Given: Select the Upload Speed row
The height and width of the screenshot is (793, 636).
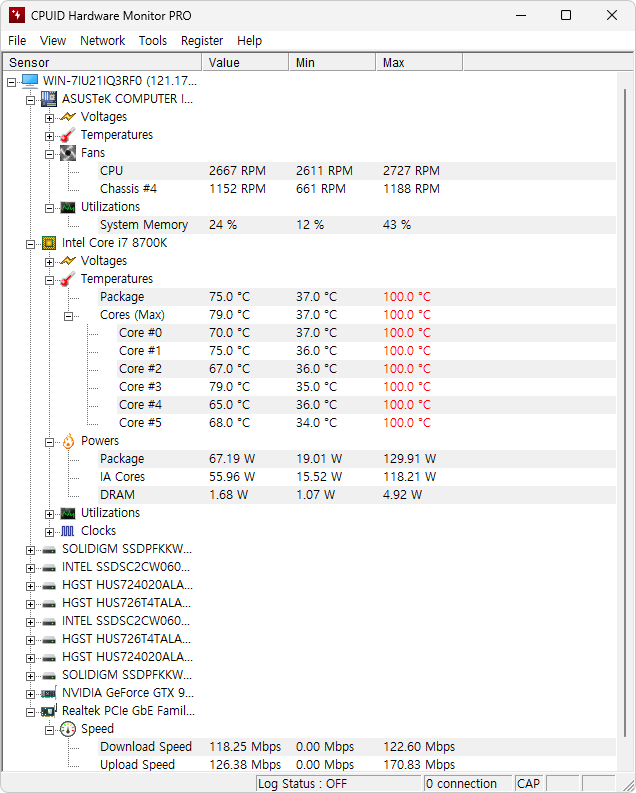Looking at the screenshot, I should [x=357, y=765].
